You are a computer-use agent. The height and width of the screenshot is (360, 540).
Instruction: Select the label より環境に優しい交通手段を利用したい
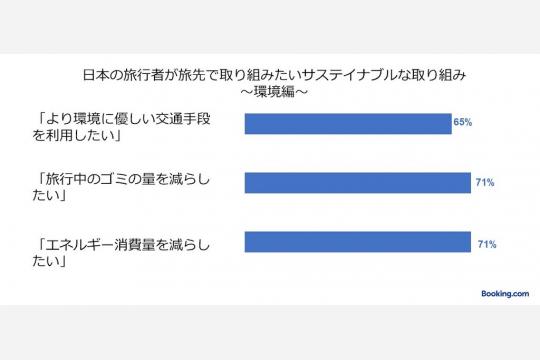121,127
